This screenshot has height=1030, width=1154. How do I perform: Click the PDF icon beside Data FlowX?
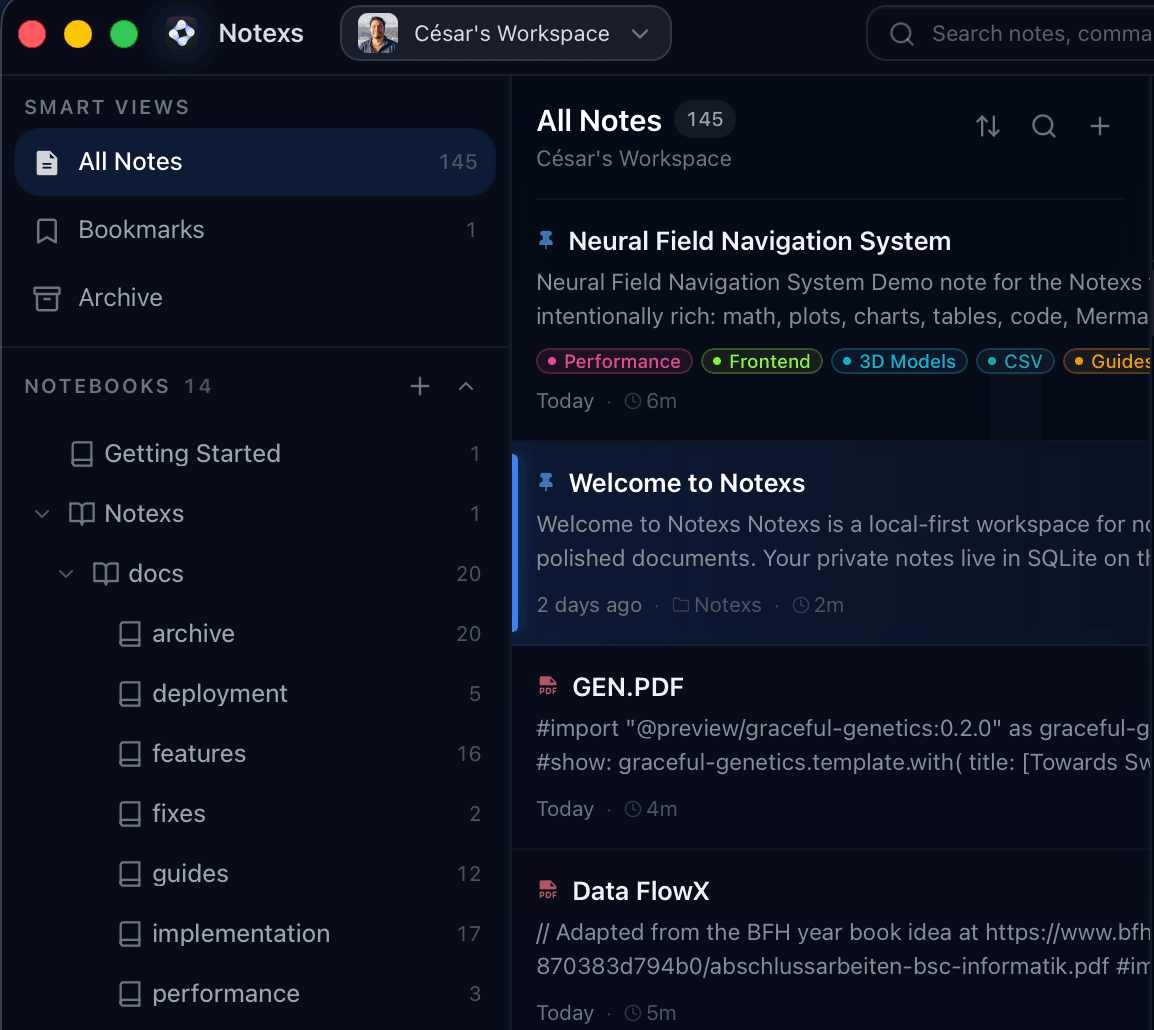point(548,889)
